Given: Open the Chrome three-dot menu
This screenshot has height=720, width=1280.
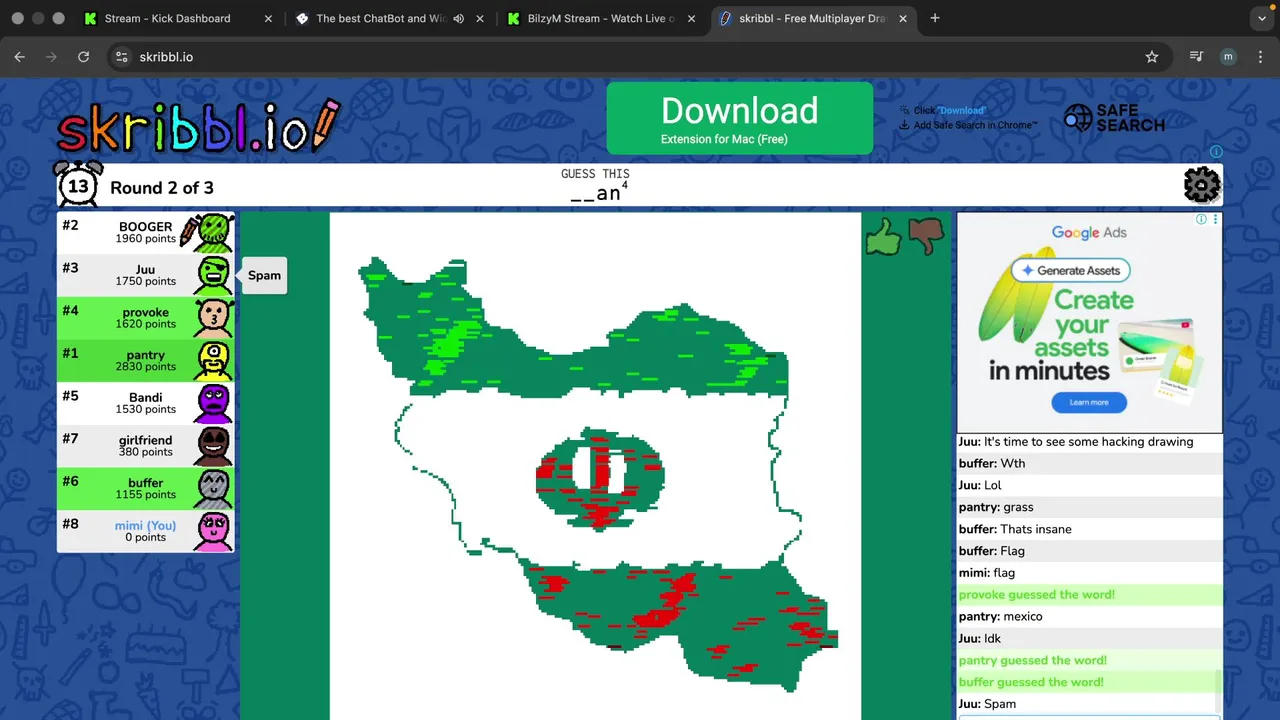Looking at the screenshot, I should (1259, 57).
